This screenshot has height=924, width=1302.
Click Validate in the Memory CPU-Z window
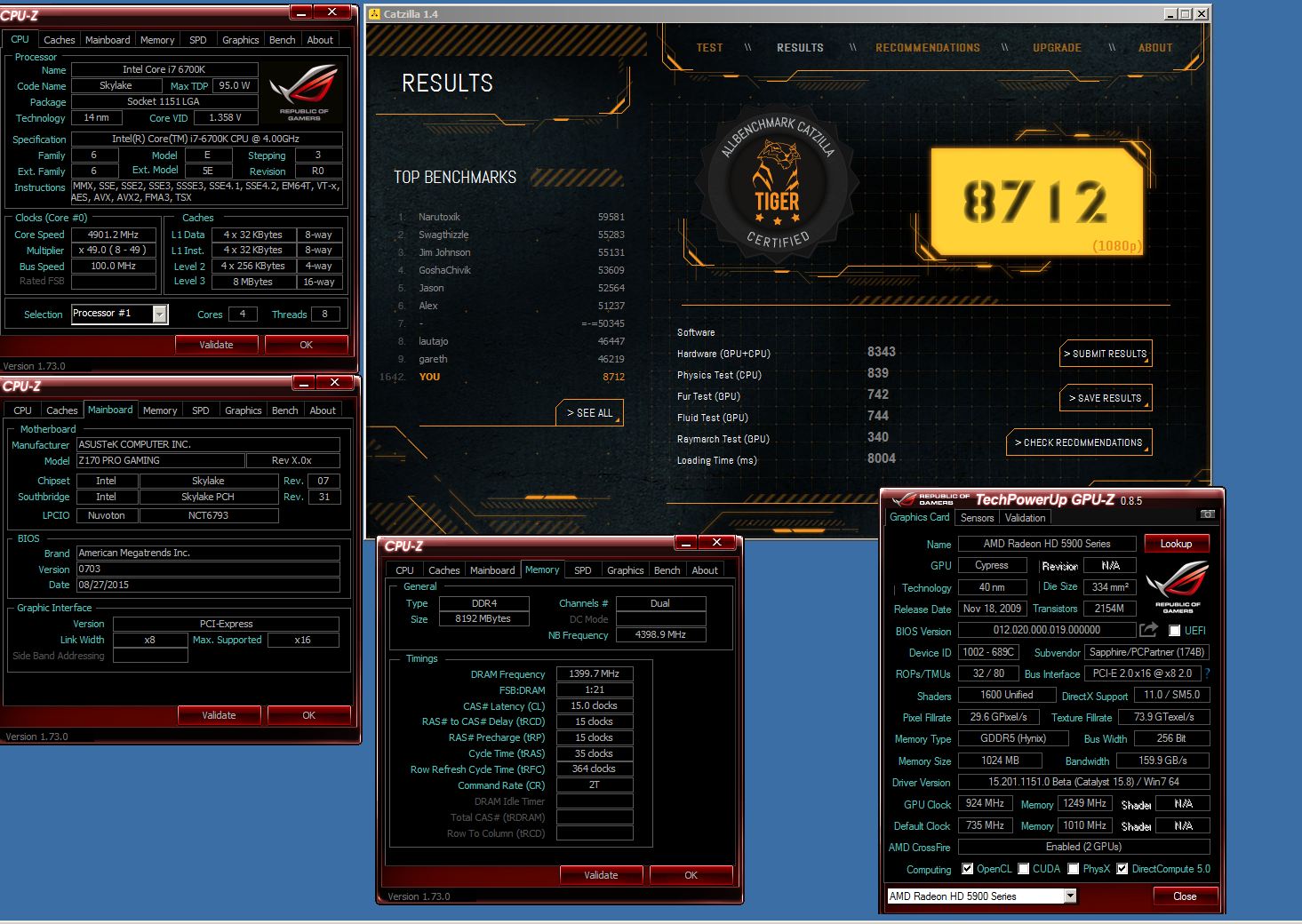coord(601,875)
